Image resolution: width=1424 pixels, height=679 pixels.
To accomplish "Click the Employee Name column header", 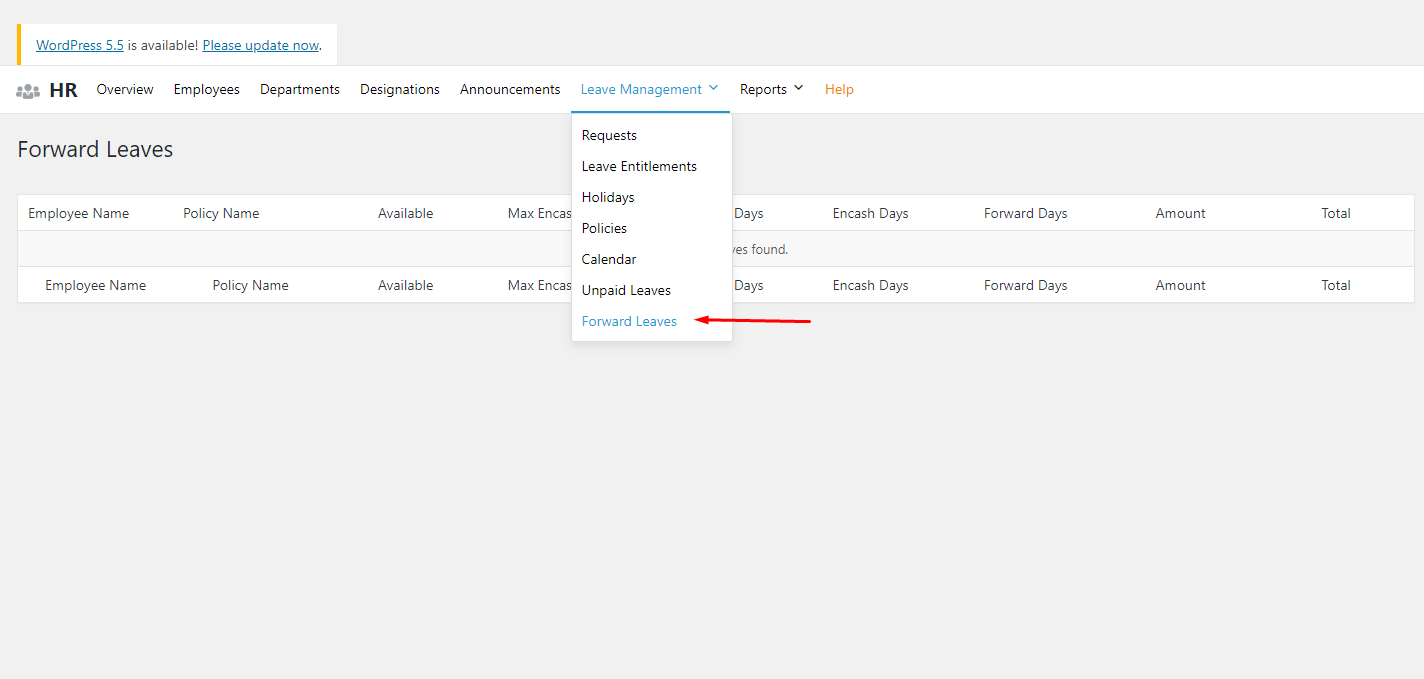I will [79, 213].
